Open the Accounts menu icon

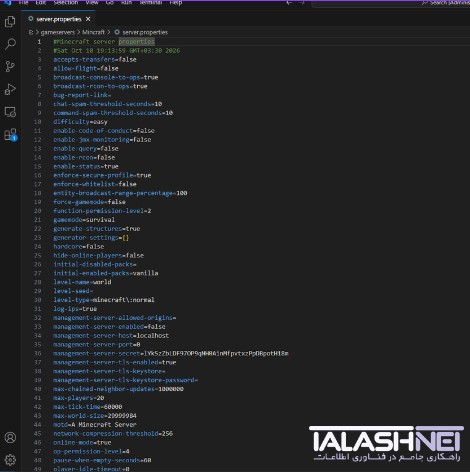[10, 437]
